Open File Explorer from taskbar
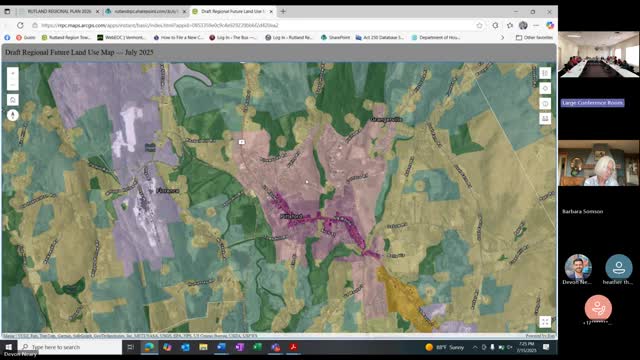Viewport: 640px width, 360px height. pyautogui.click(x=203, y=347)
